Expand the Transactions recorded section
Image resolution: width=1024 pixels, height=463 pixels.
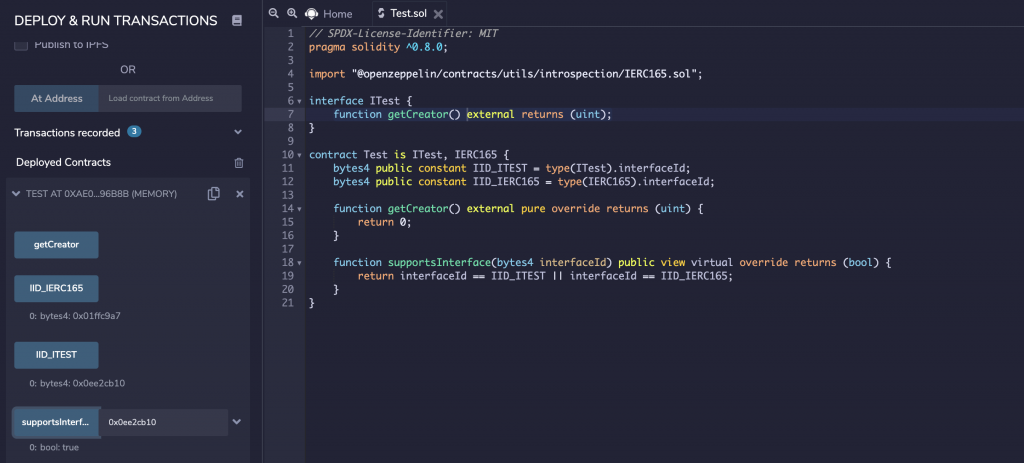point(238,133)
